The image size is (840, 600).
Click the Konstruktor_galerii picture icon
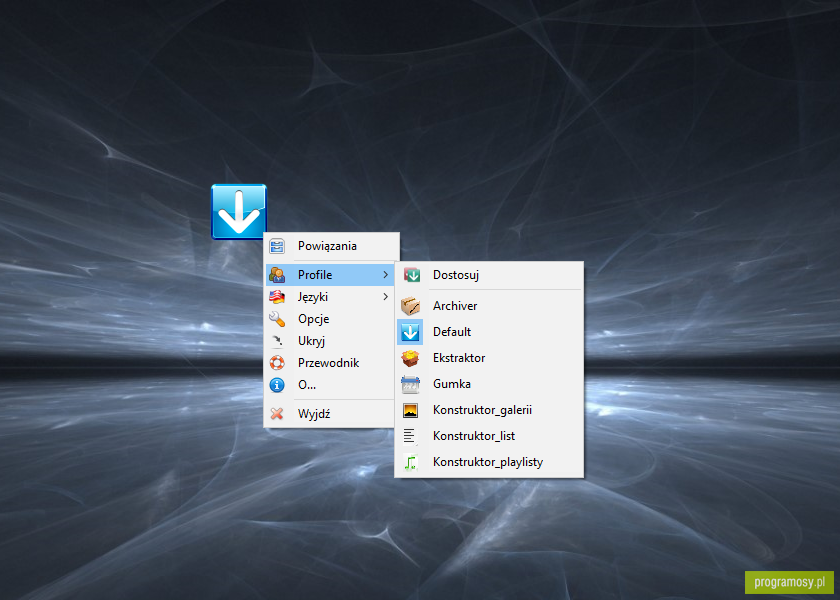pos(410,410)
